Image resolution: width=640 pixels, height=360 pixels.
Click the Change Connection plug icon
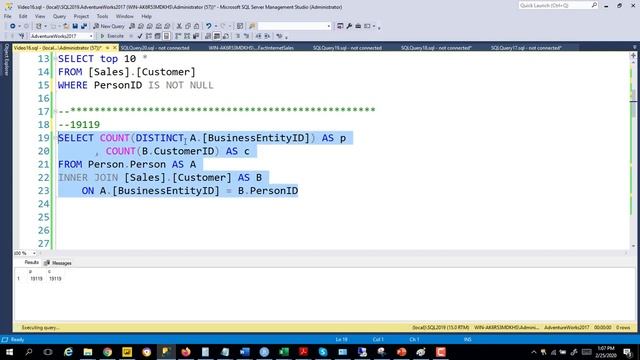tap(22, 36)
